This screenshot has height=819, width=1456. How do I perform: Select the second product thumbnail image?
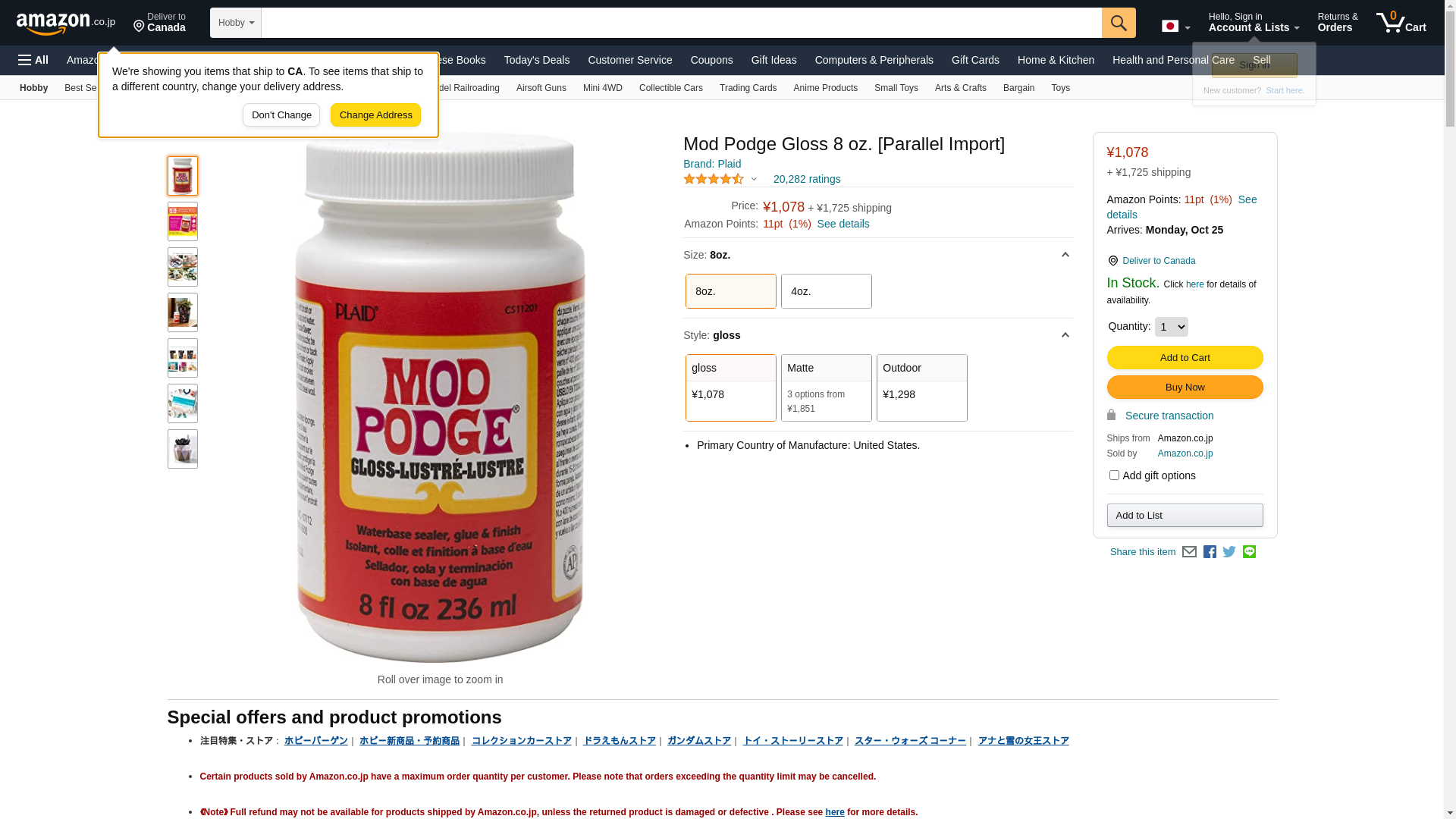(183, 221)
